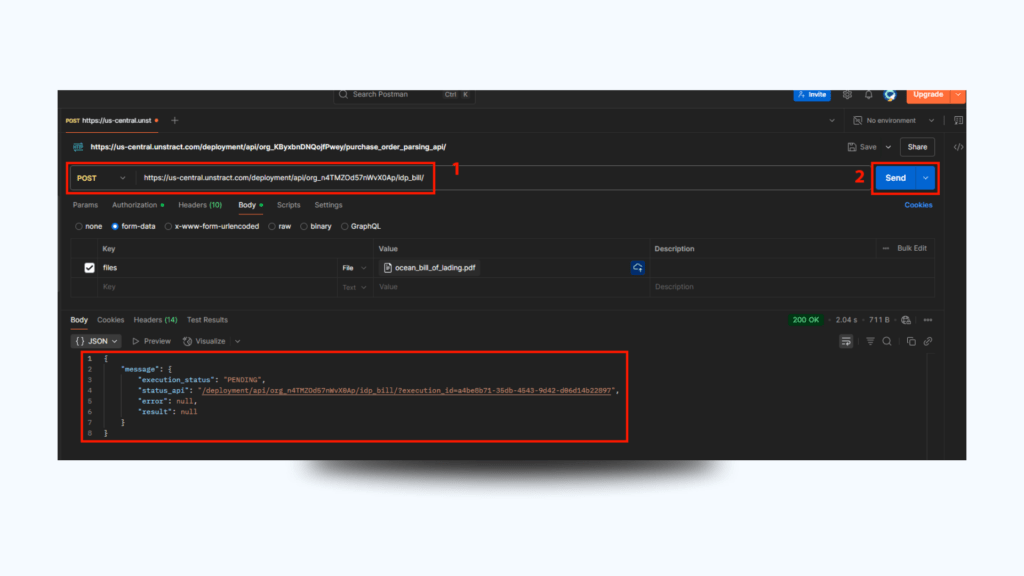Open the code snippet panel icon
The height and width of the screenshot is (576, 1024).
[958, 147]
